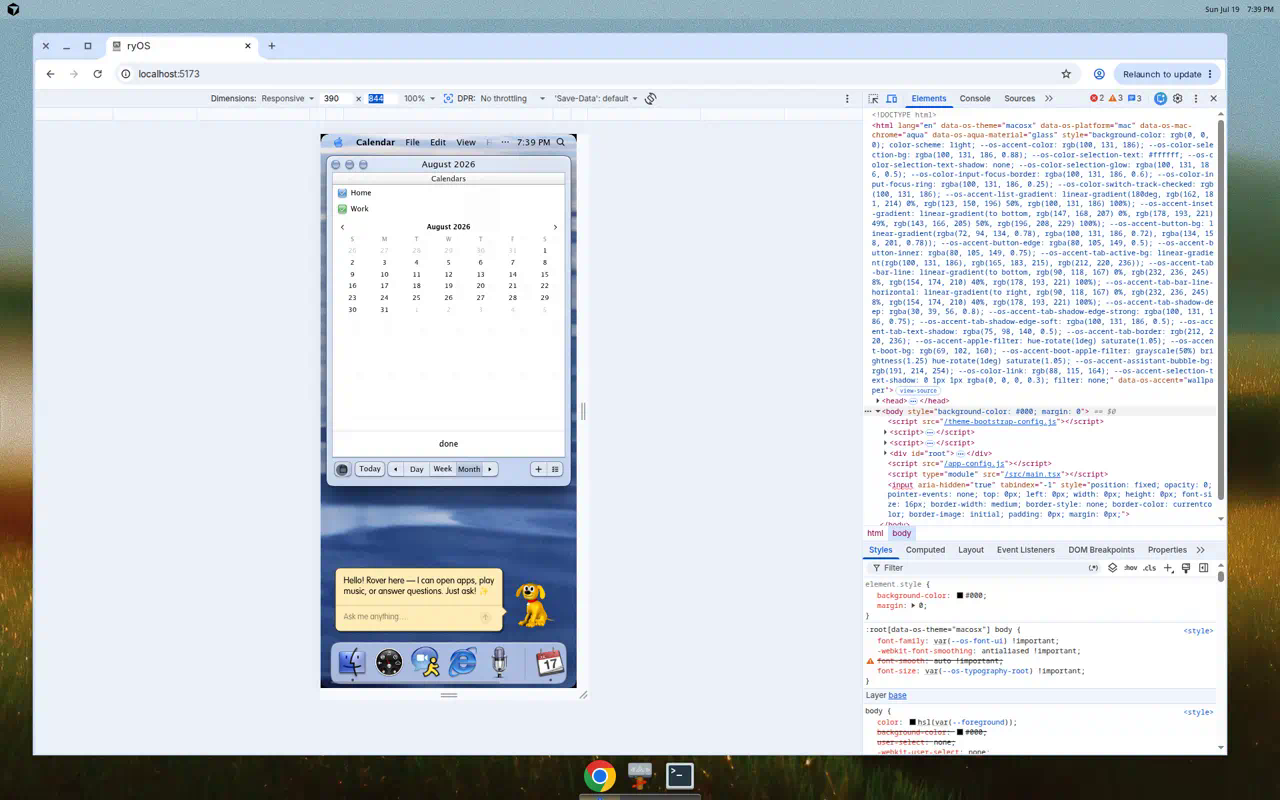1280x800 pixels.
Task: Go to next period in Calendar toolbar
Action: pos(490,469)
